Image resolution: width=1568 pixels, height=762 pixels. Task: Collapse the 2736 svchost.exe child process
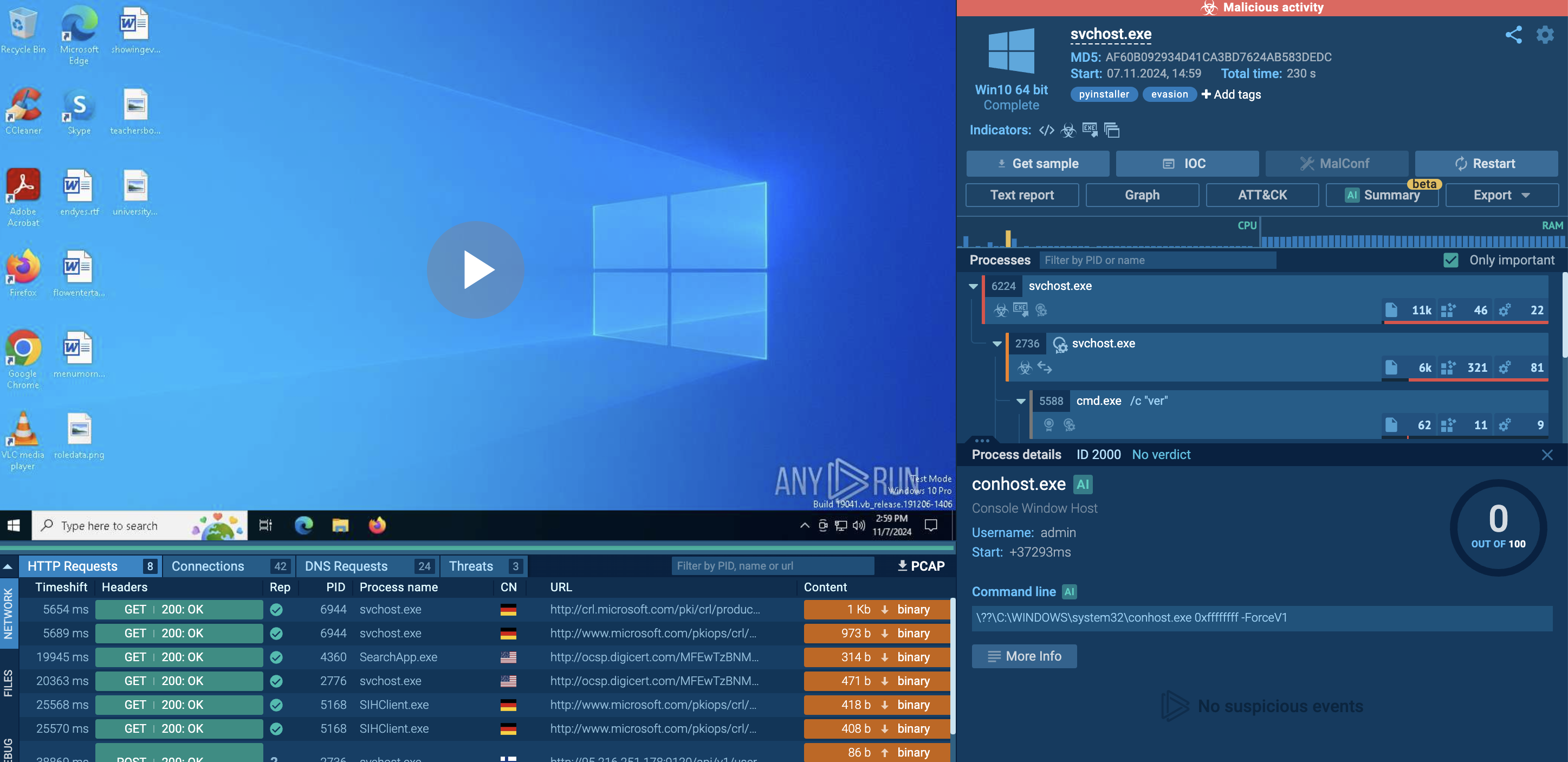[x=997, y=344]
